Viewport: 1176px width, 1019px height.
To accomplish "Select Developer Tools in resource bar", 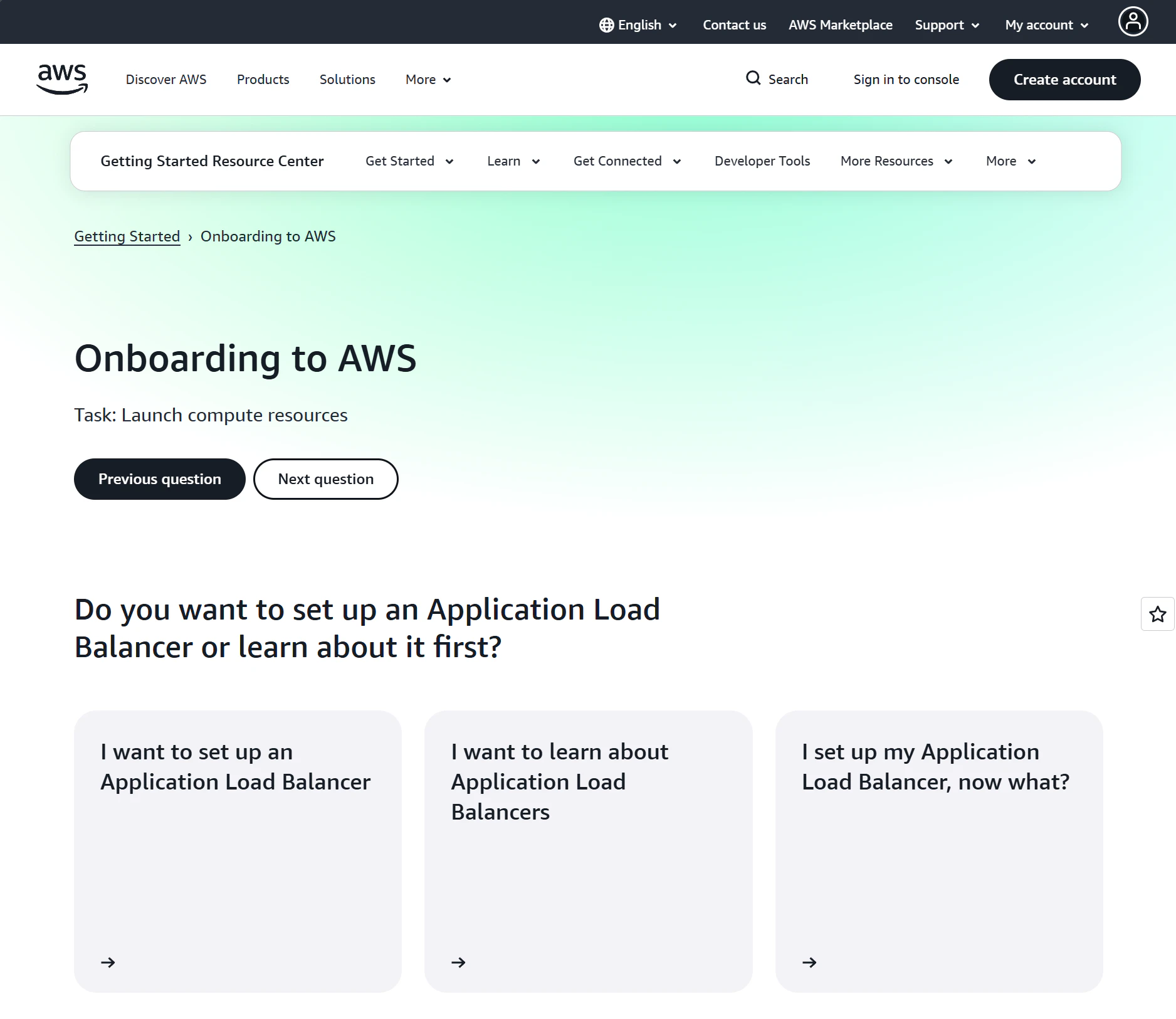I will point(762,161).
